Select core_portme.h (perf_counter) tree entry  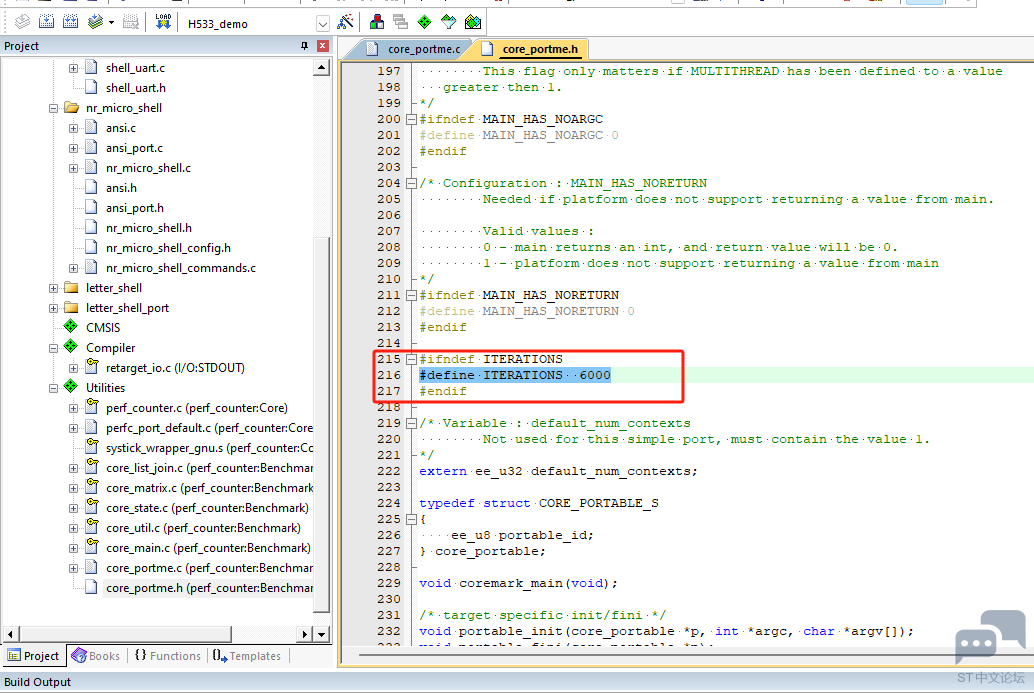(209, 588)
